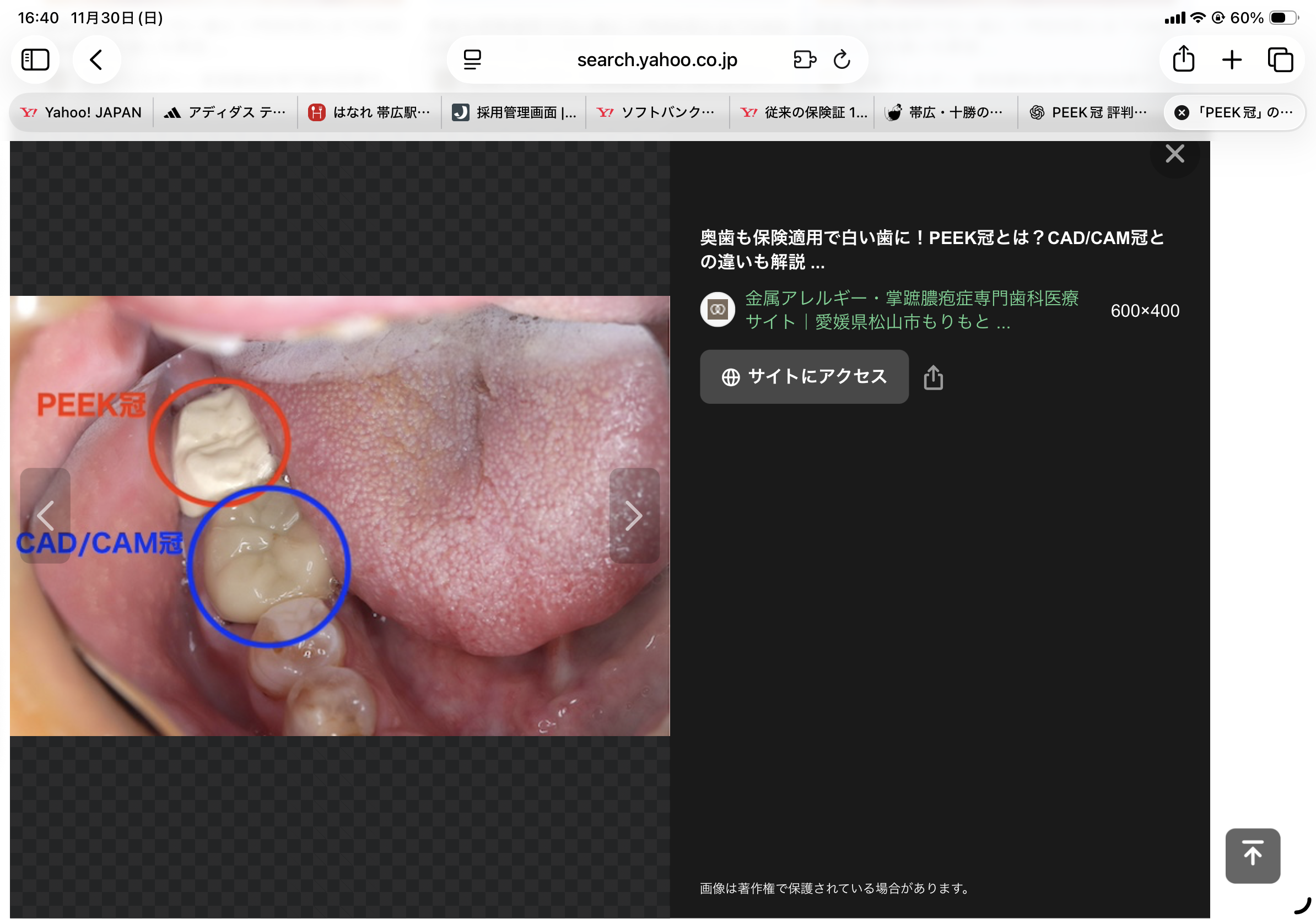The height and width of the screenshot is (919, 1316).
Task: Open the 金属アレルギー専門歯科 site link
Action: click(911, 310)
